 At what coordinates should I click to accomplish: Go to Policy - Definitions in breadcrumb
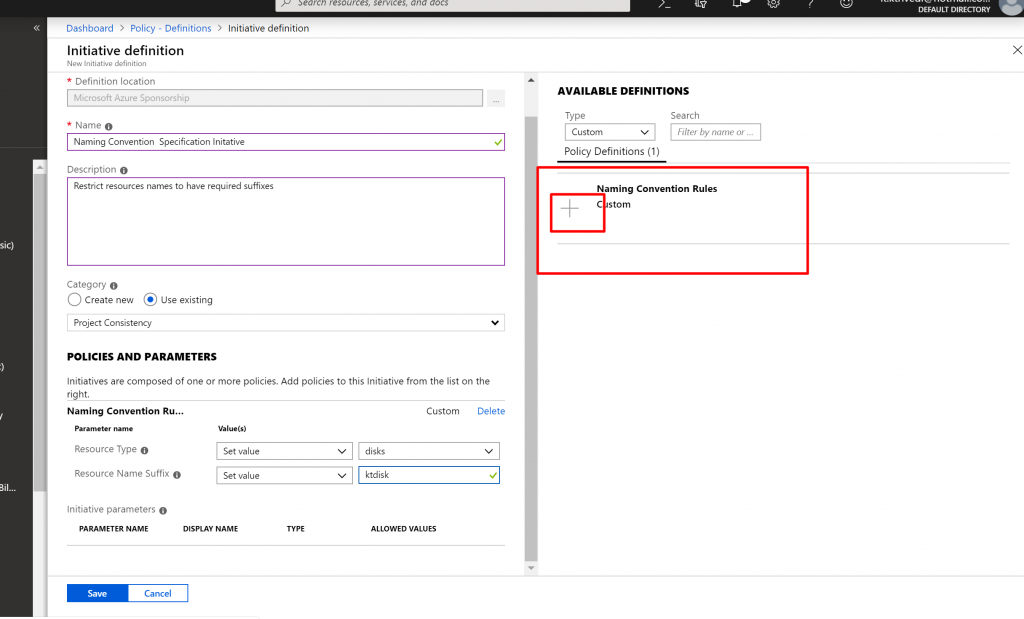click(171, 28)
